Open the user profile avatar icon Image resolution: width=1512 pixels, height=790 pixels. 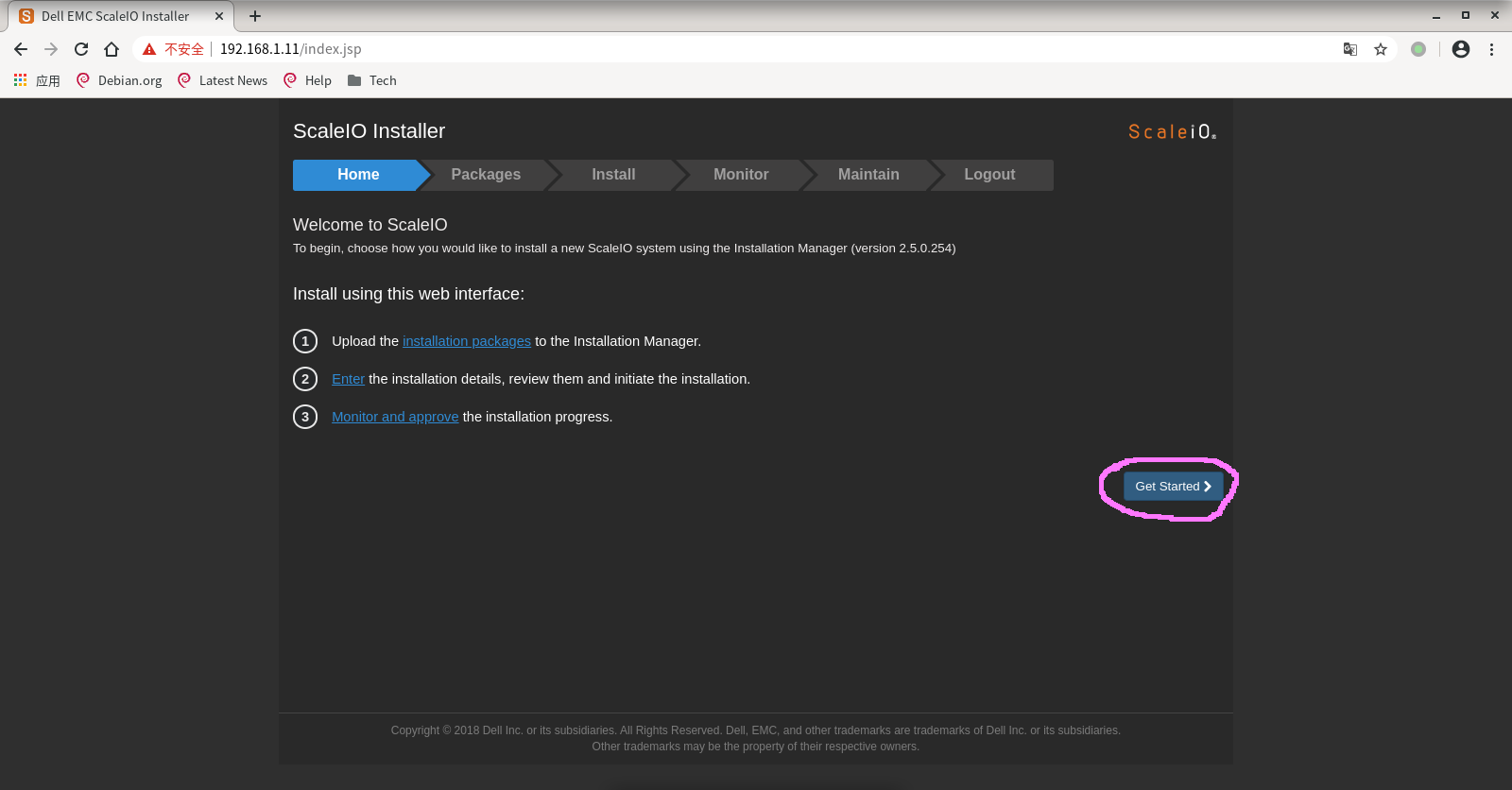pyautogui.click(x=1461, y=49)
